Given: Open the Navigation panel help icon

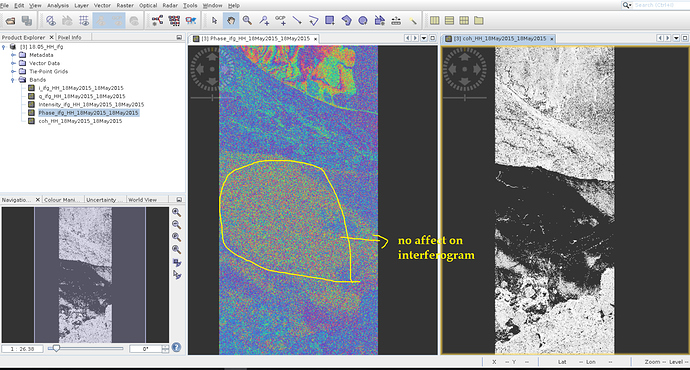Looking at the screenshot, I should 176,347.
